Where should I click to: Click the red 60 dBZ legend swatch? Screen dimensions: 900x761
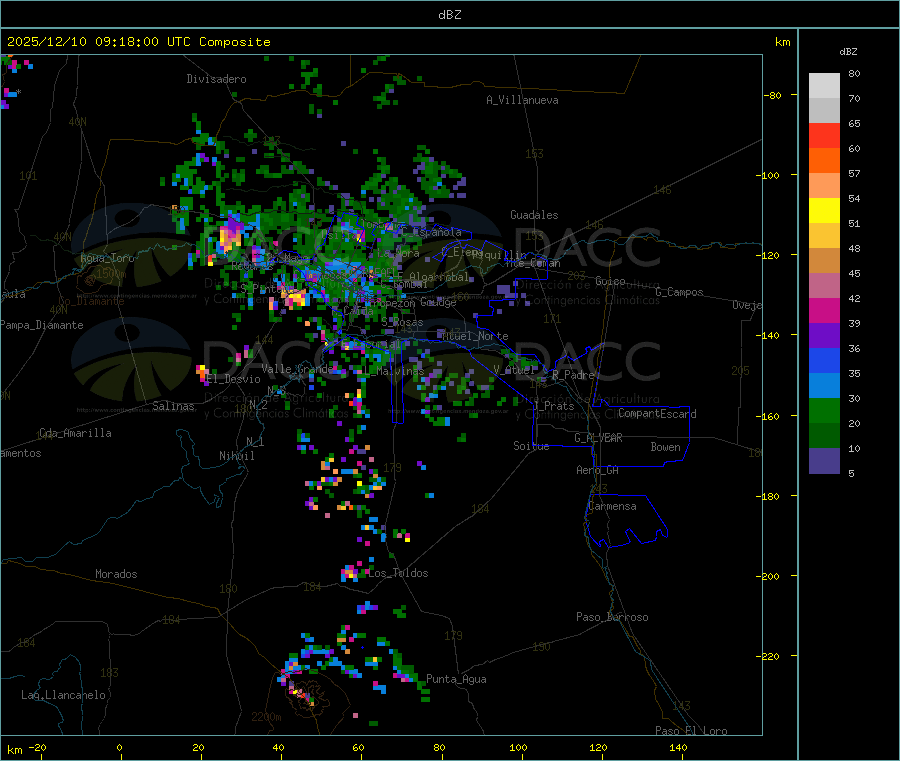point(824,135)
